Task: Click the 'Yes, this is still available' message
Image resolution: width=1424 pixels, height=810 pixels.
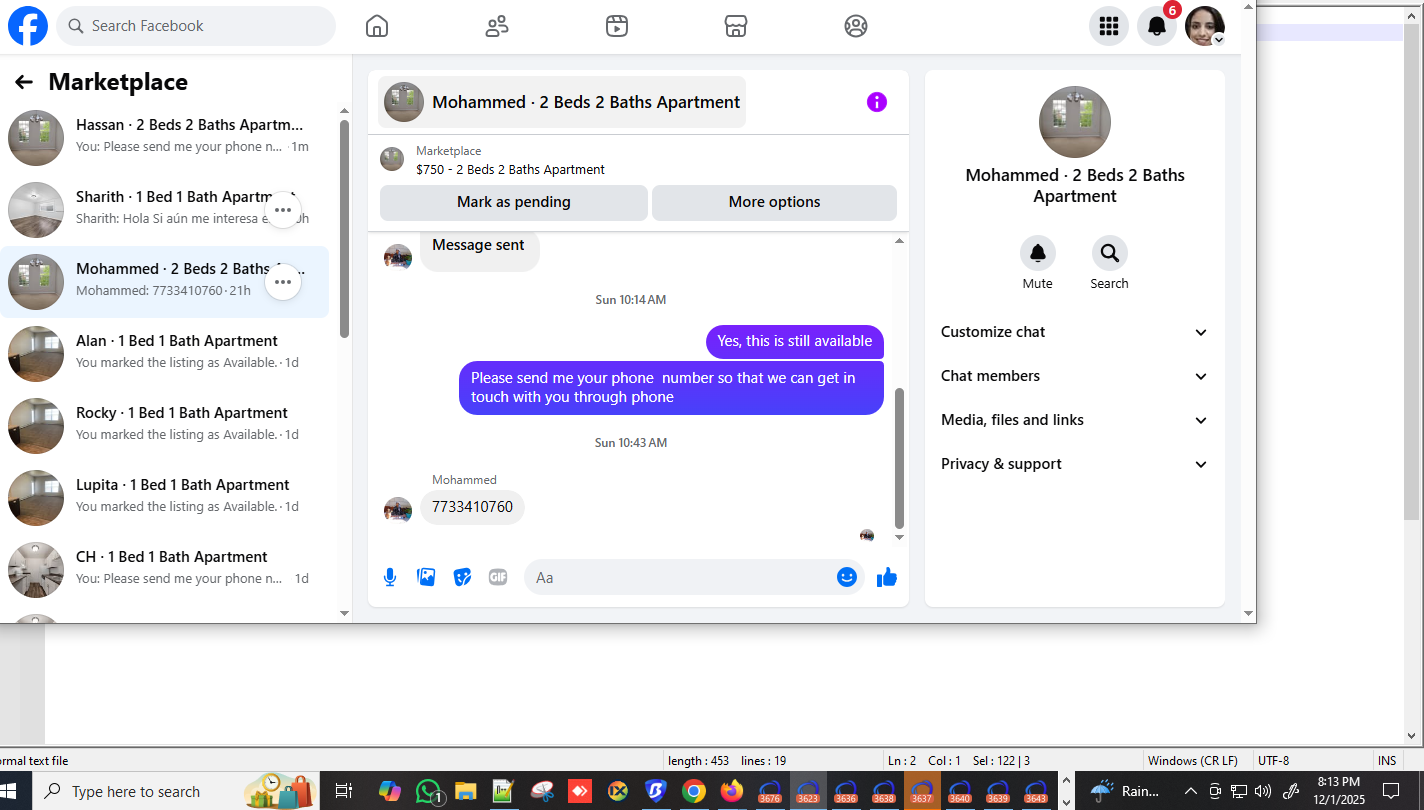Action: coord(795,341)
